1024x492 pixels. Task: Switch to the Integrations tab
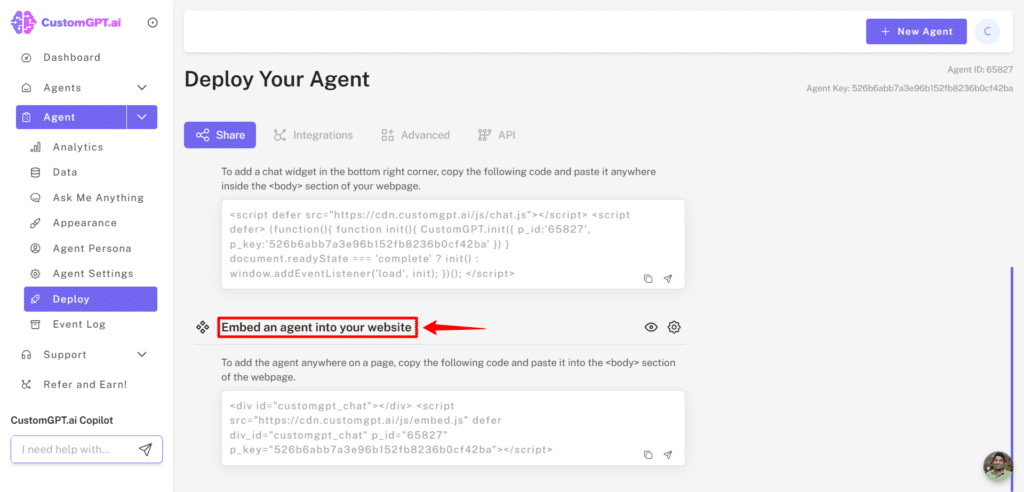point(313,135)
